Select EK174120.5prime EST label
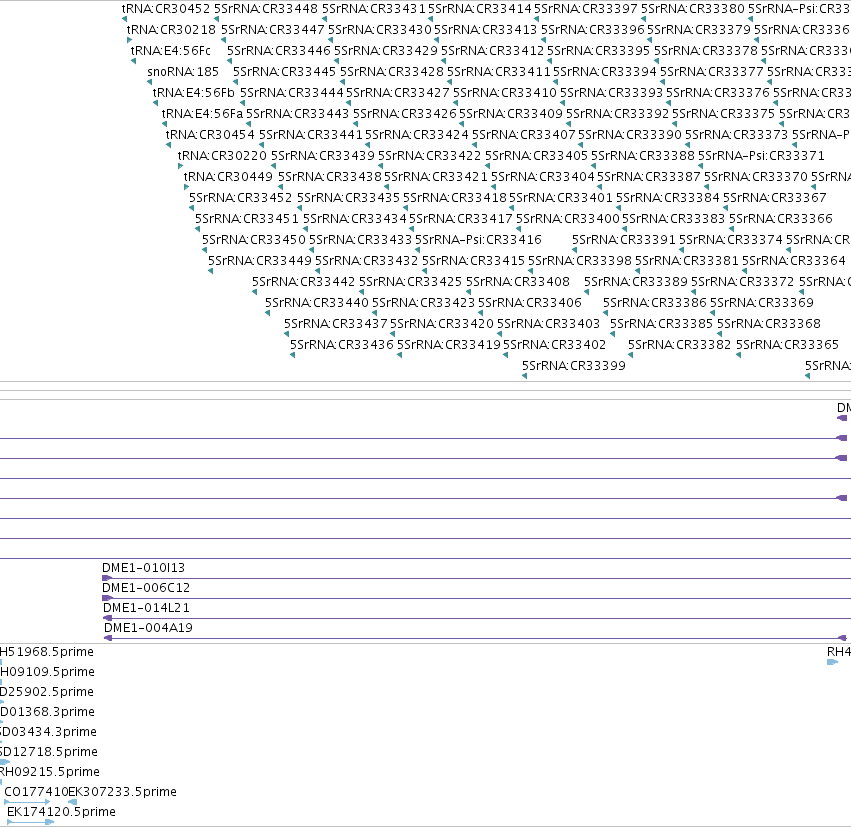 click(x=61, y=812)
